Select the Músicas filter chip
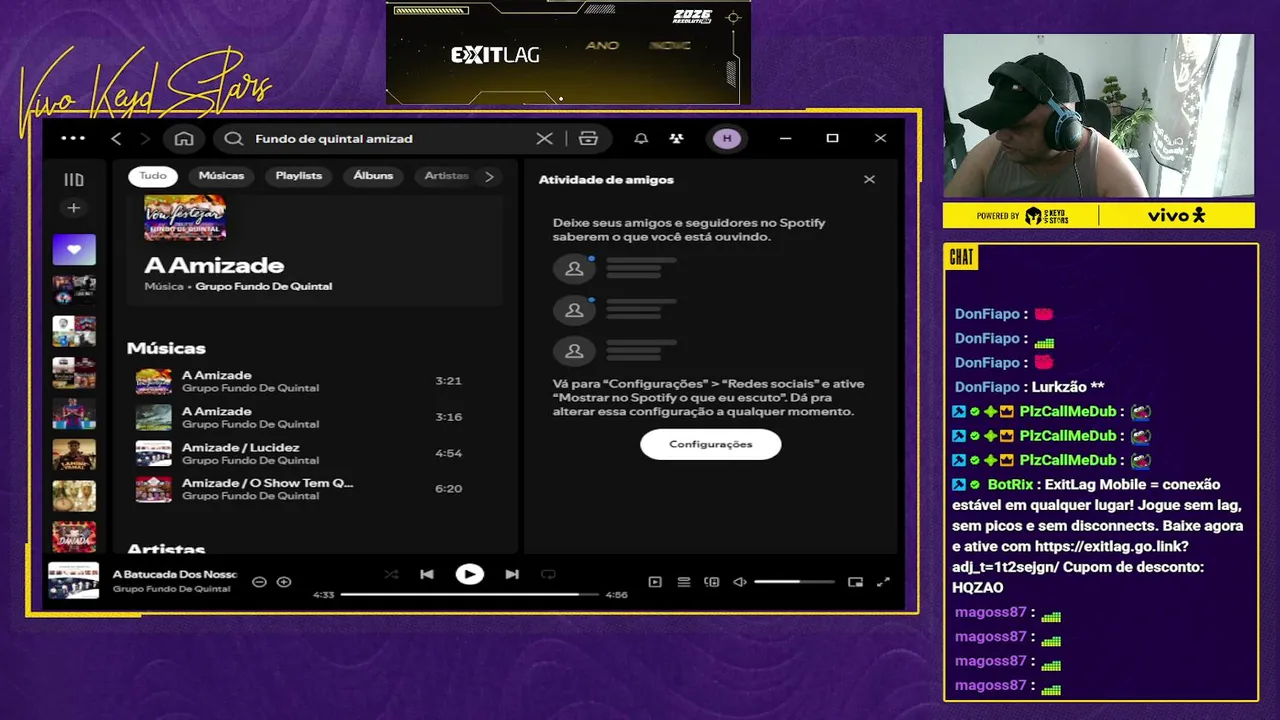This screenshot has height=720, width=1280. pos(221,176)
